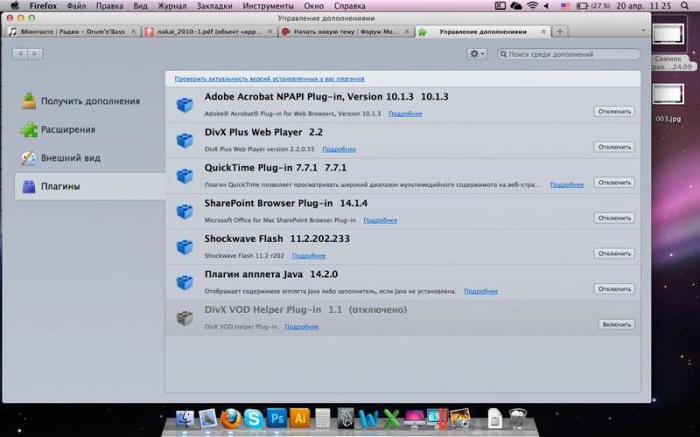Enable the DivX VOD Helper Plug-in
700x437 pixels.
[x=616, y=325]
